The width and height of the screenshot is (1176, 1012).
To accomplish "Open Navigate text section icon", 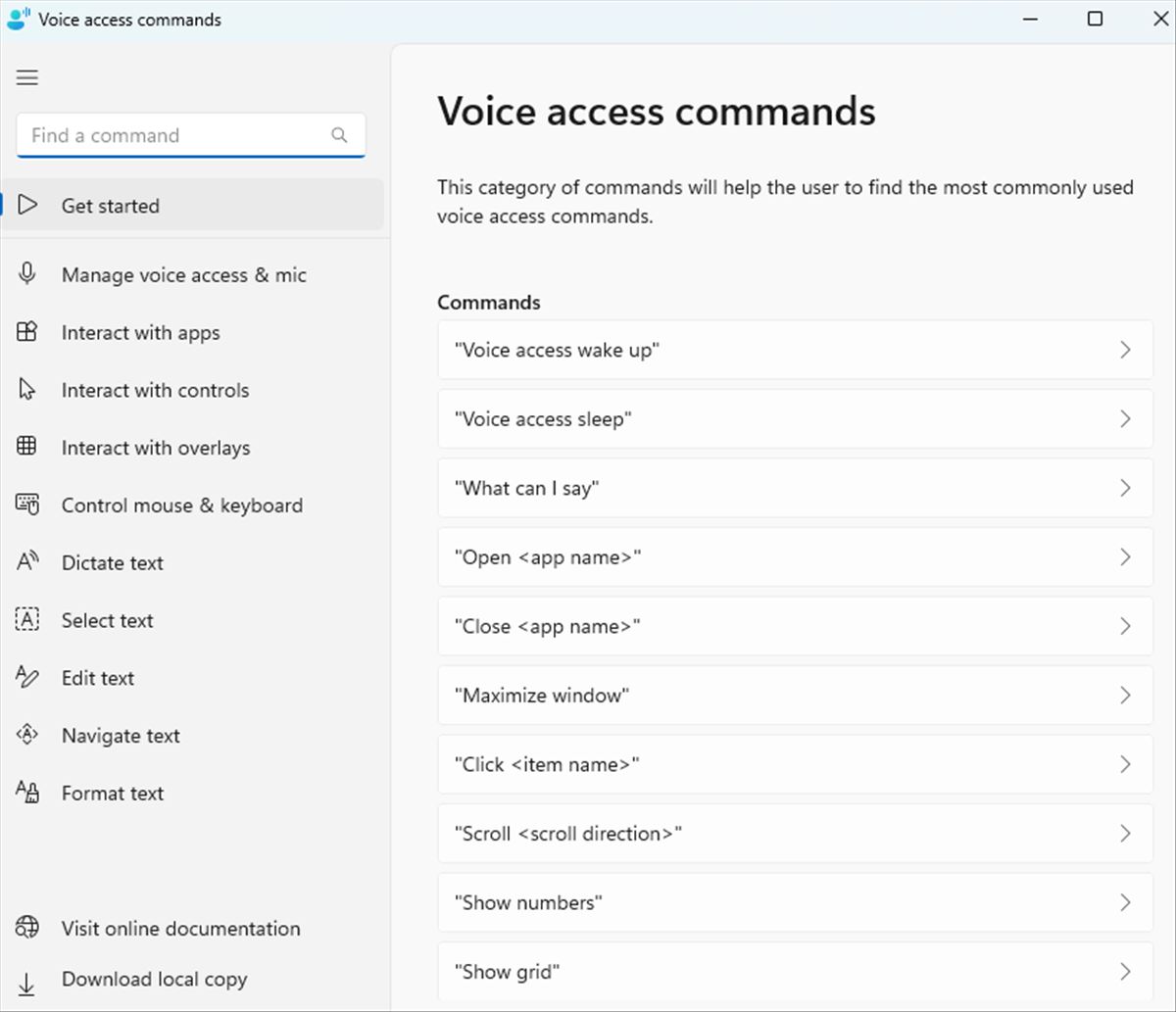I will click(26, 735).
